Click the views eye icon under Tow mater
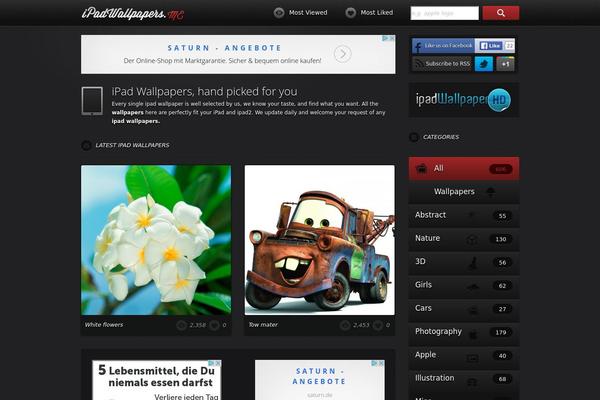The width and height of the screenshot is (600, 400). coord(345,325)
